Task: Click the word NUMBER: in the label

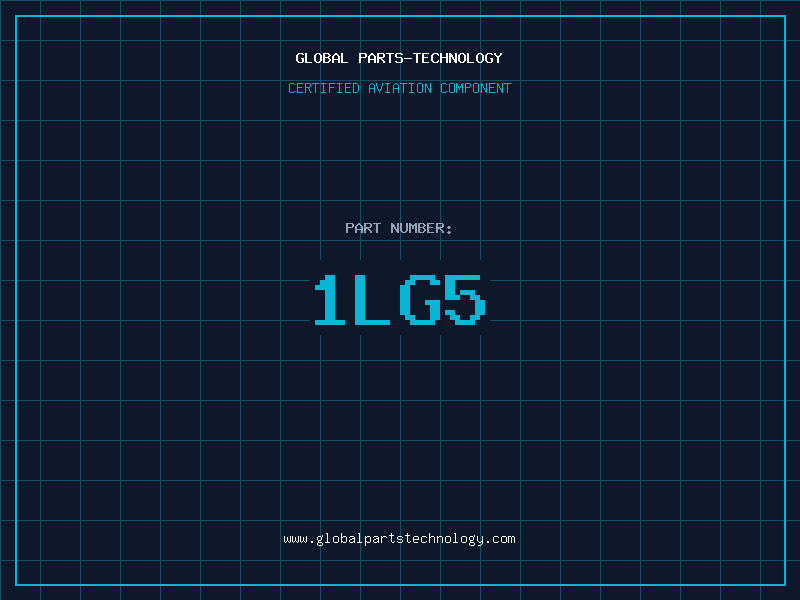Action: pos(421,228)
